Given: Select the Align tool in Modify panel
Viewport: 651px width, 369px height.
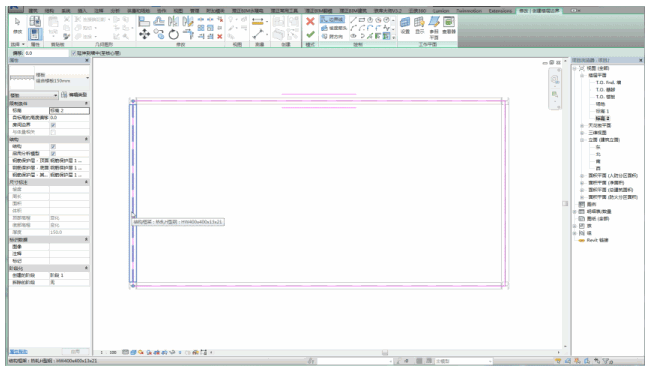Looking at the screenshot, I should click(144, 22).
